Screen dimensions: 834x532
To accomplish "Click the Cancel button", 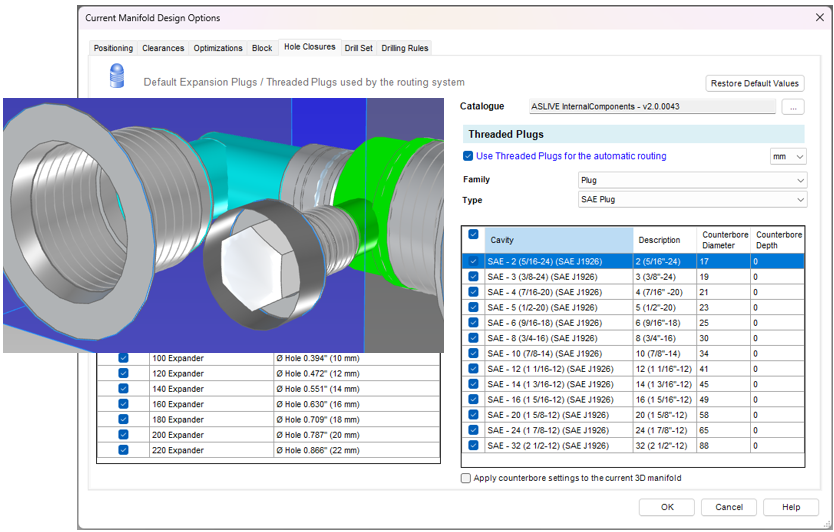I will coord(728,507).
